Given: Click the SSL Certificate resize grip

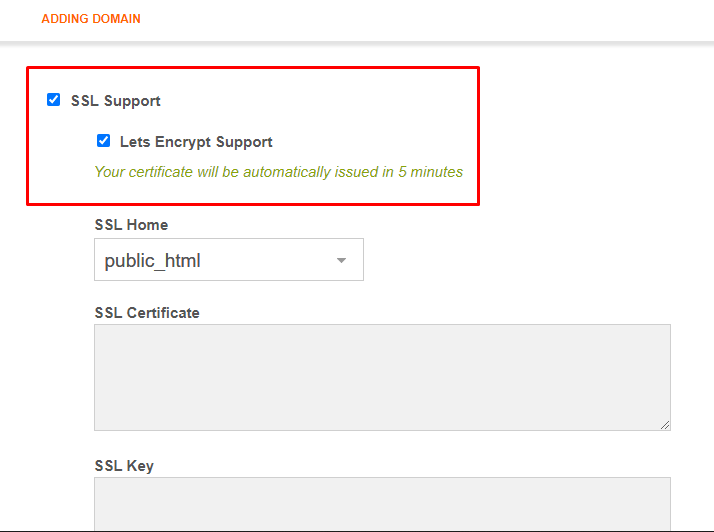Looking at the screenshot, I should (x=665, y=425).
